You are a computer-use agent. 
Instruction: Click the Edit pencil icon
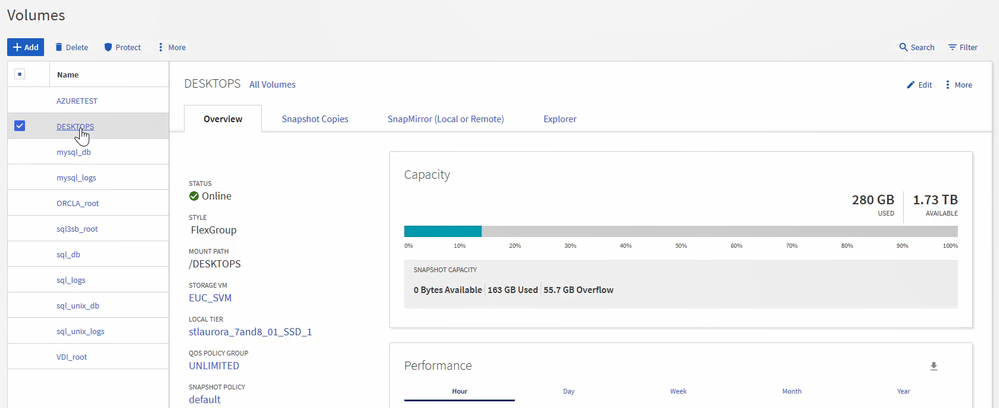click(911, 85)
